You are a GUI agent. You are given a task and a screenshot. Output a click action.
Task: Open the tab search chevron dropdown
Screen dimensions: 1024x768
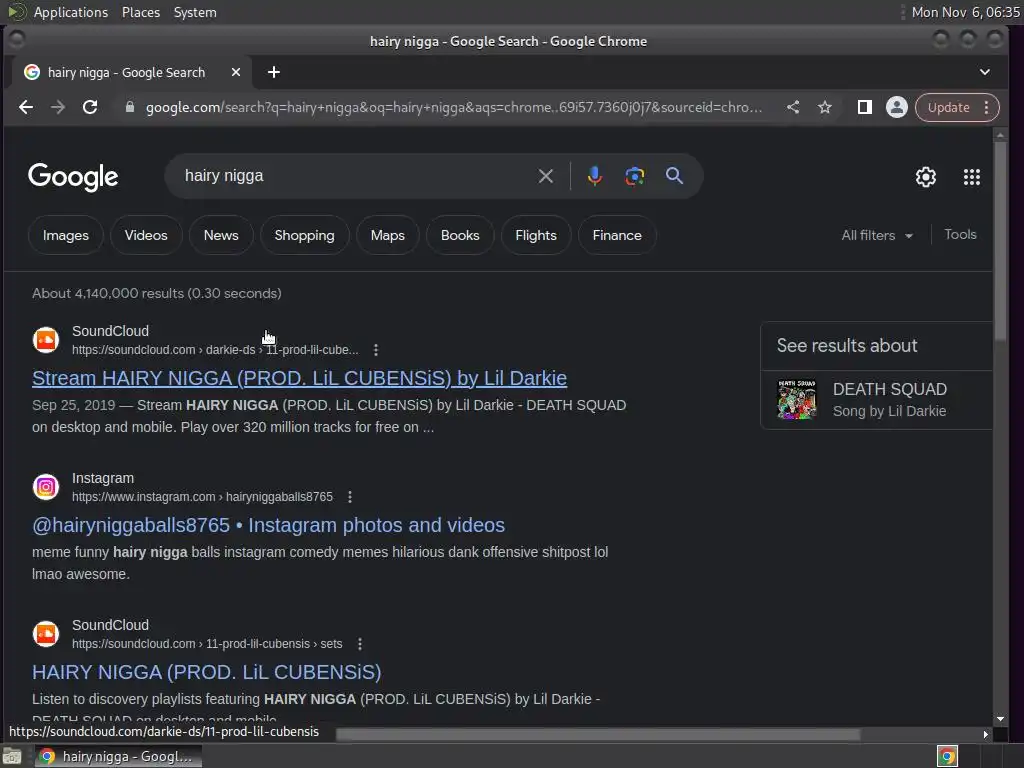[985, 72]
